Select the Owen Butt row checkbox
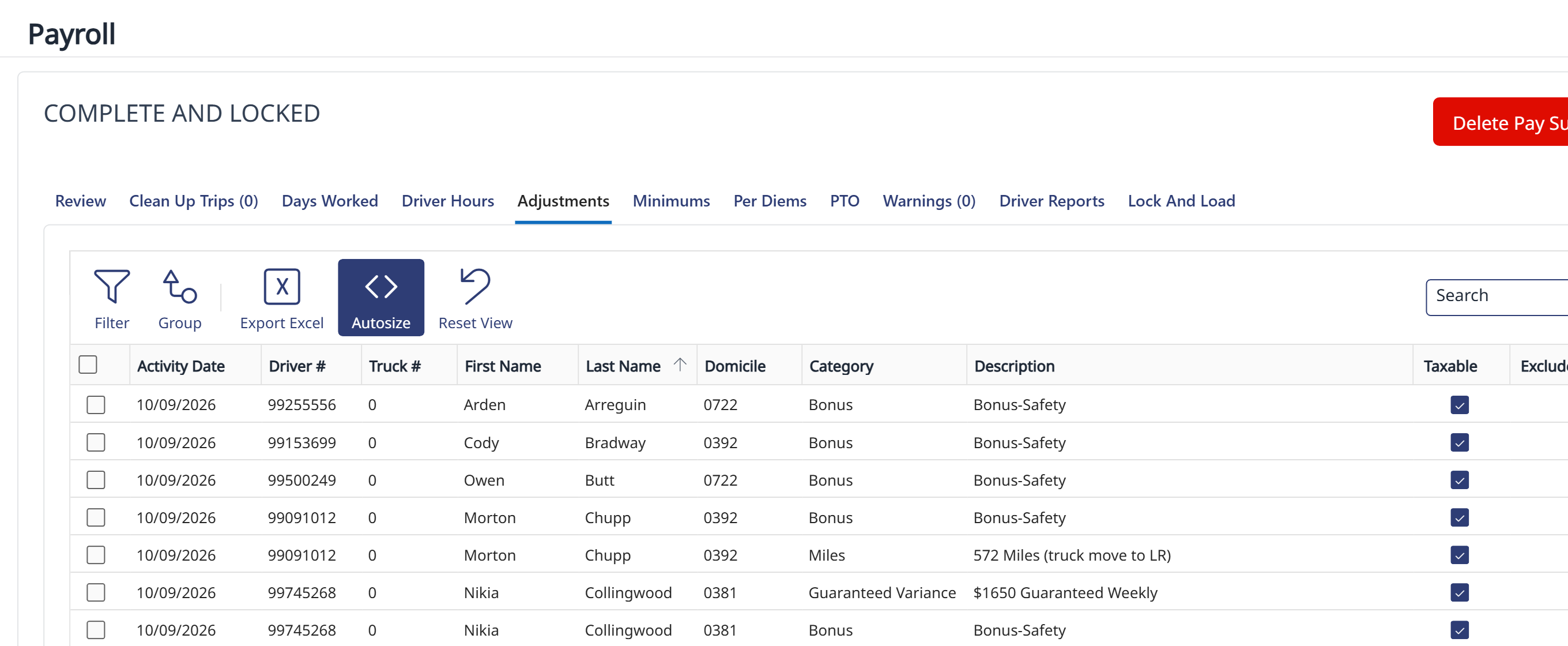1568x646 pixels. pos(96,480)
